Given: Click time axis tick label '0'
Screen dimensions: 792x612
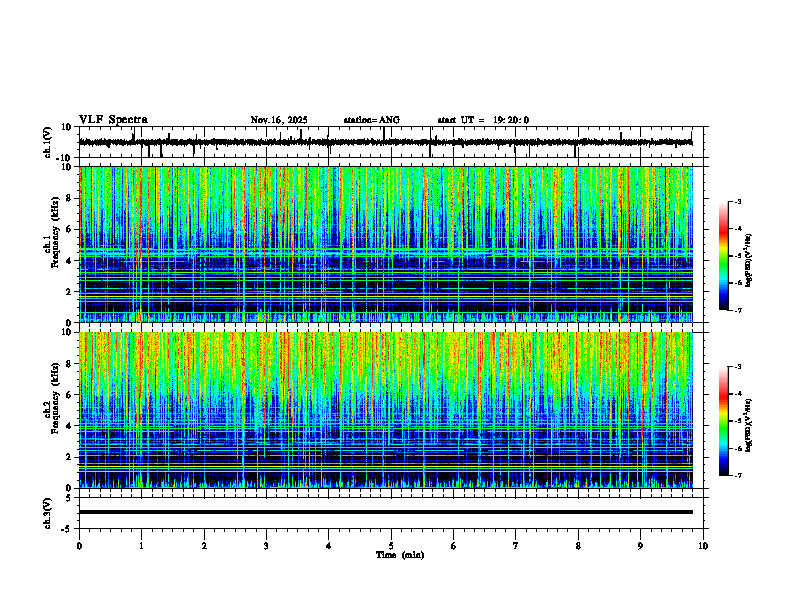Looking at the screenshot, I should pyautogui.click(x=79, y=546).
